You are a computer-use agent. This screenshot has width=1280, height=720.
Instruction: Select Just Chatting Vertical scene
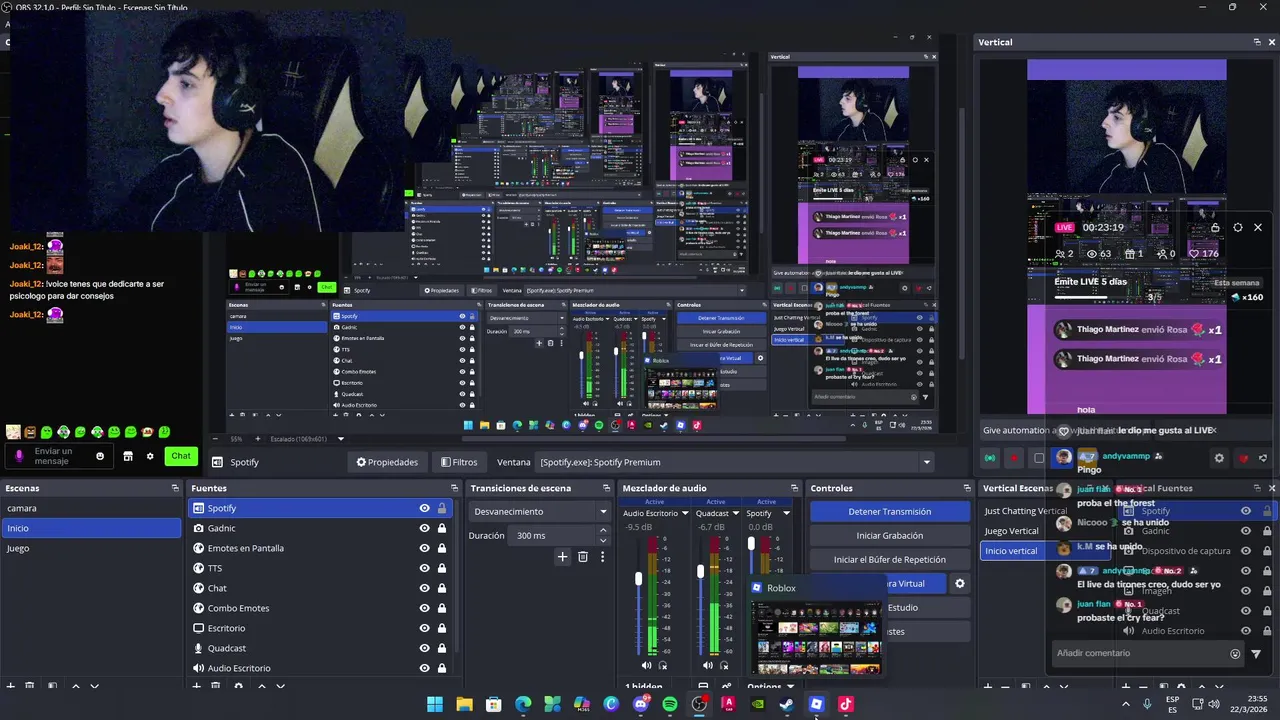point(1026,511)
